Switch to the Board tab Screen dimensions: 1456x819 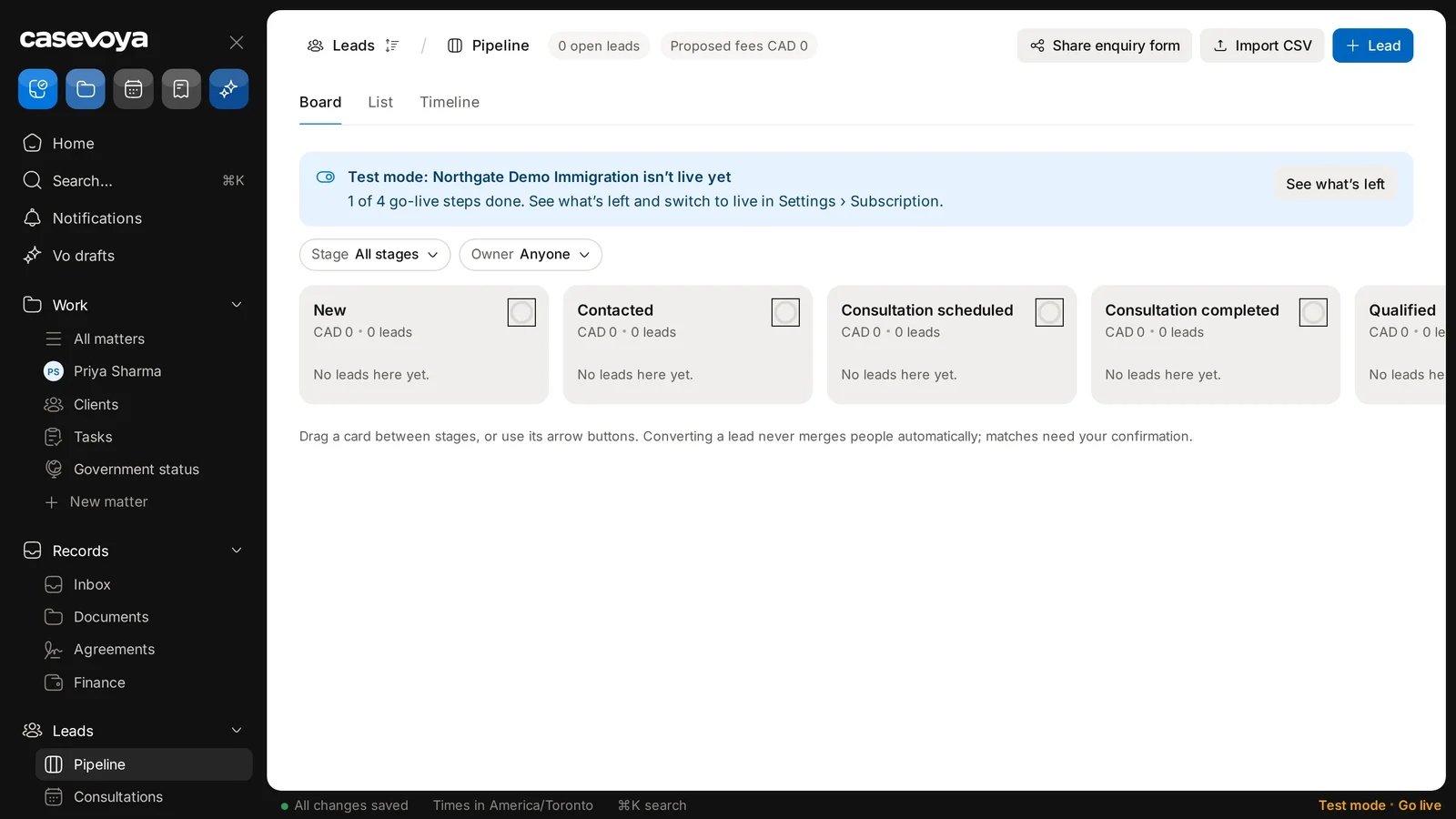(320, 102)
